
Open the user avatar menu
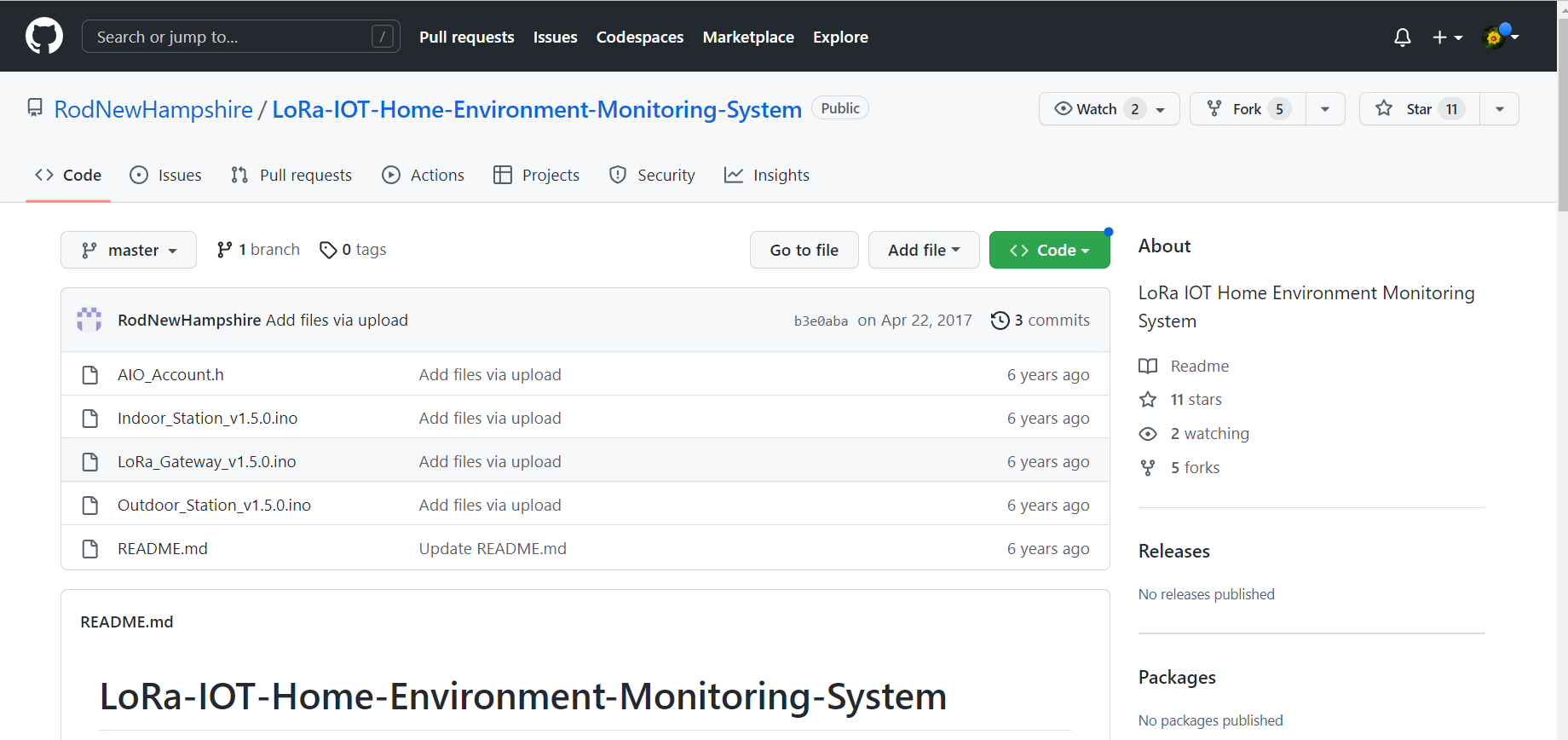[1501, 37]
